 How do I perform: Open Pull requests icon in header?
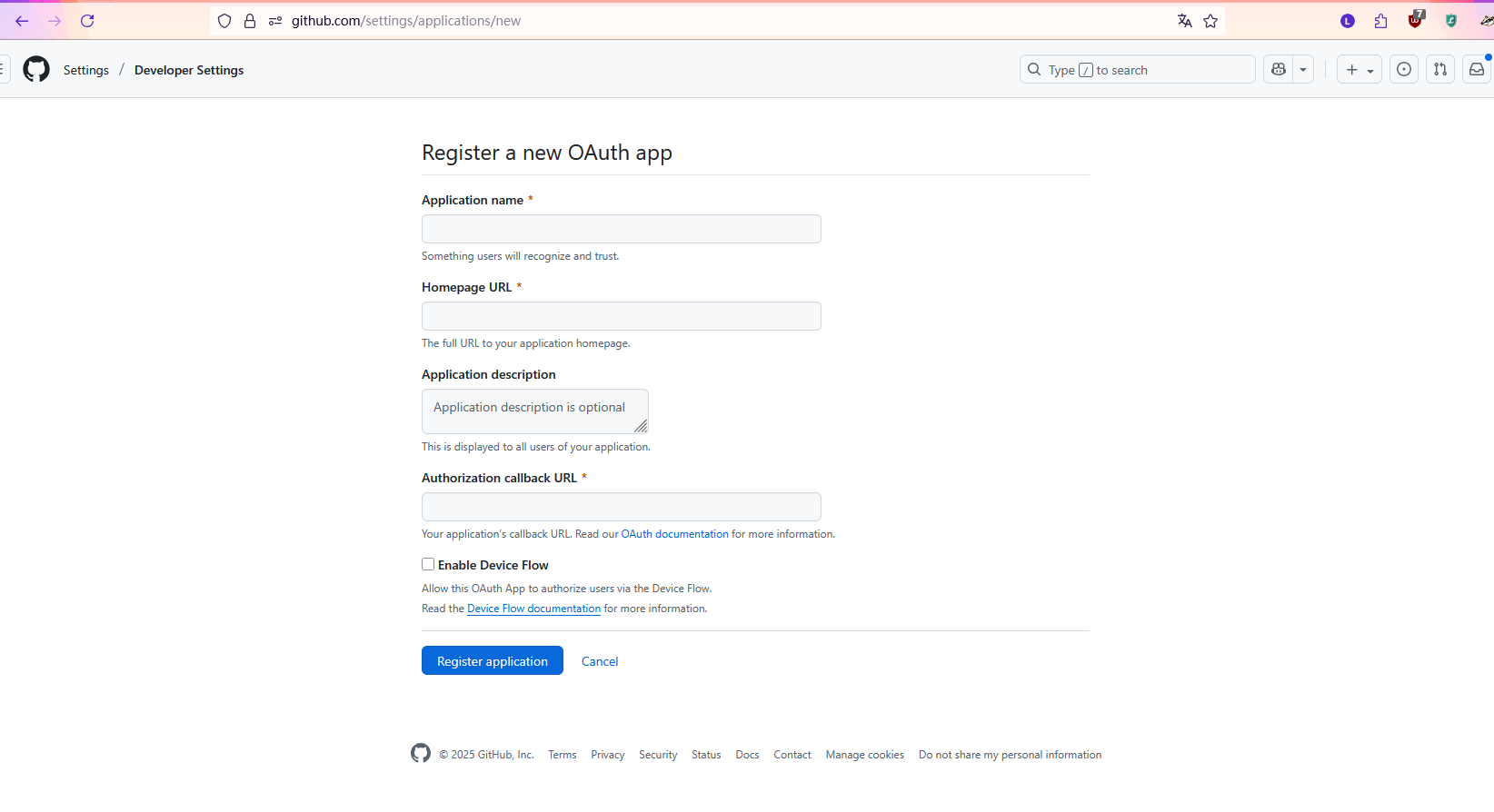click(x=1440, y=69)
